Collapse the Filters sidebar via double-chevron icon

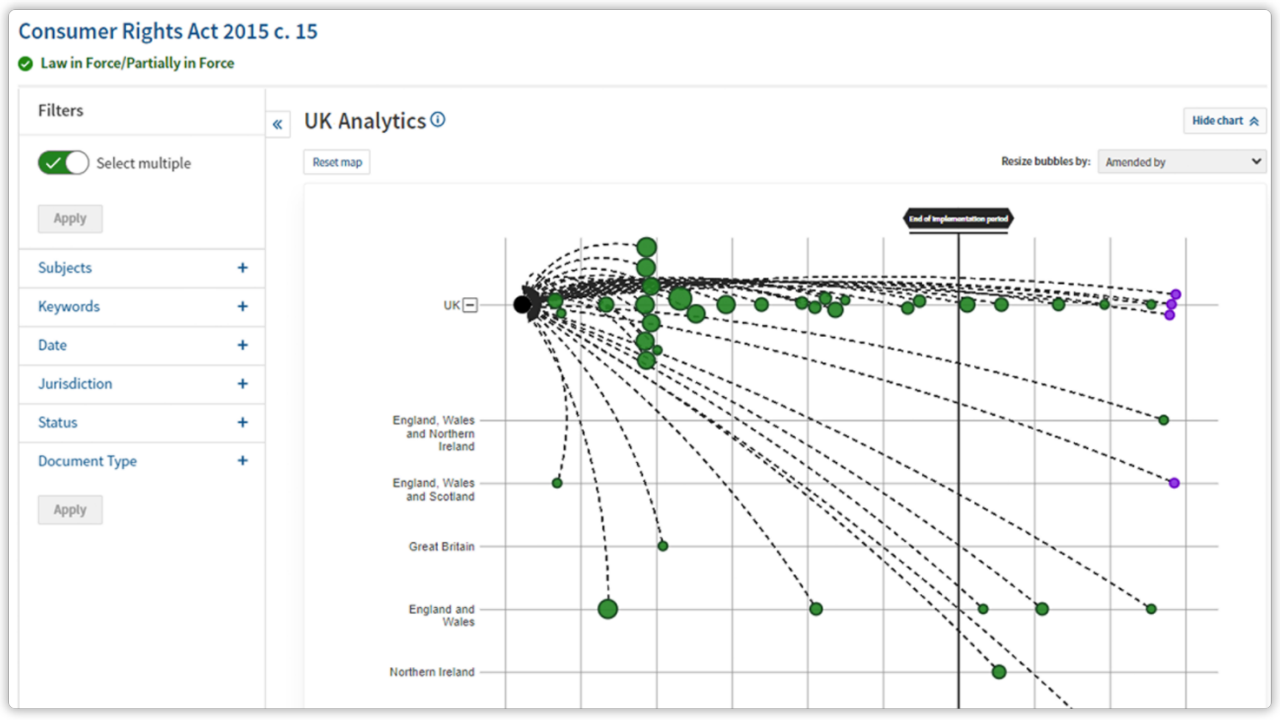tap(278, 123)
